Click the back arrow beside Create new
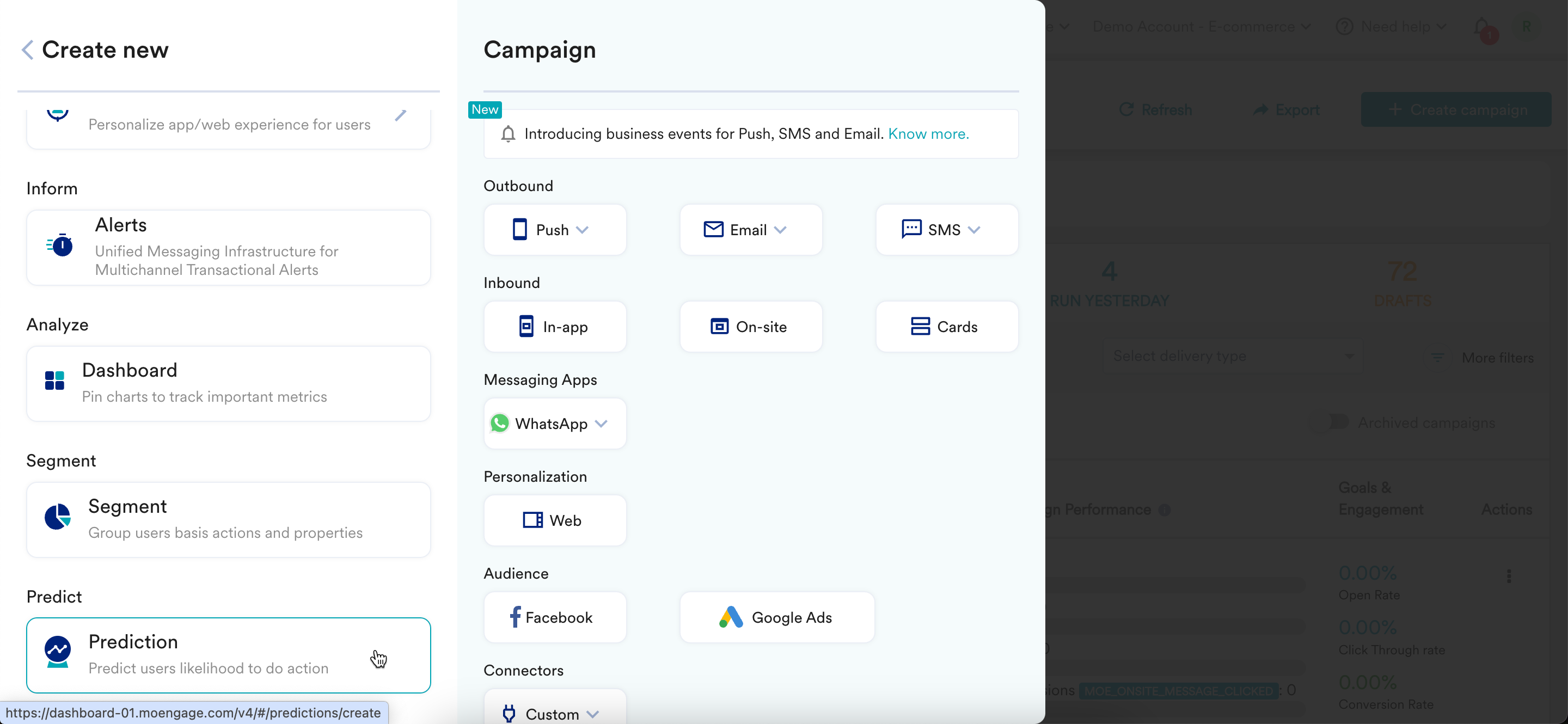1568x724 pixels. pyautogui.click(x=27, y=50)
